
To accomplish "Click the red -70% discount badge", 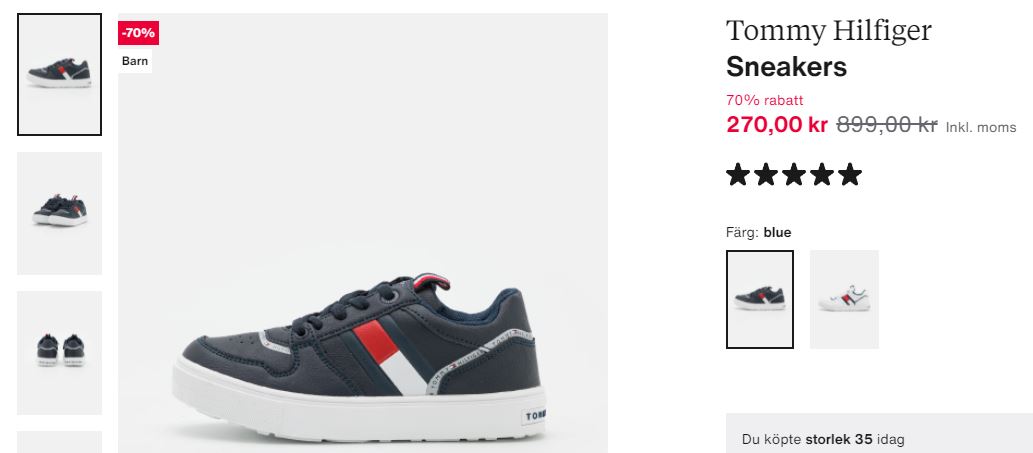I will (138, 33).
